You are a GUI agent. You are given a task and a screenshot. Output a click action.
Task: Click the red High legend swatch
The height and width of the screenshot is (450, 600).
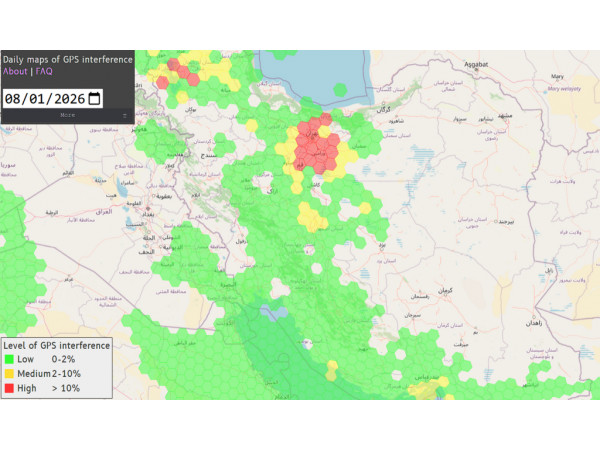tap(9, 388)
